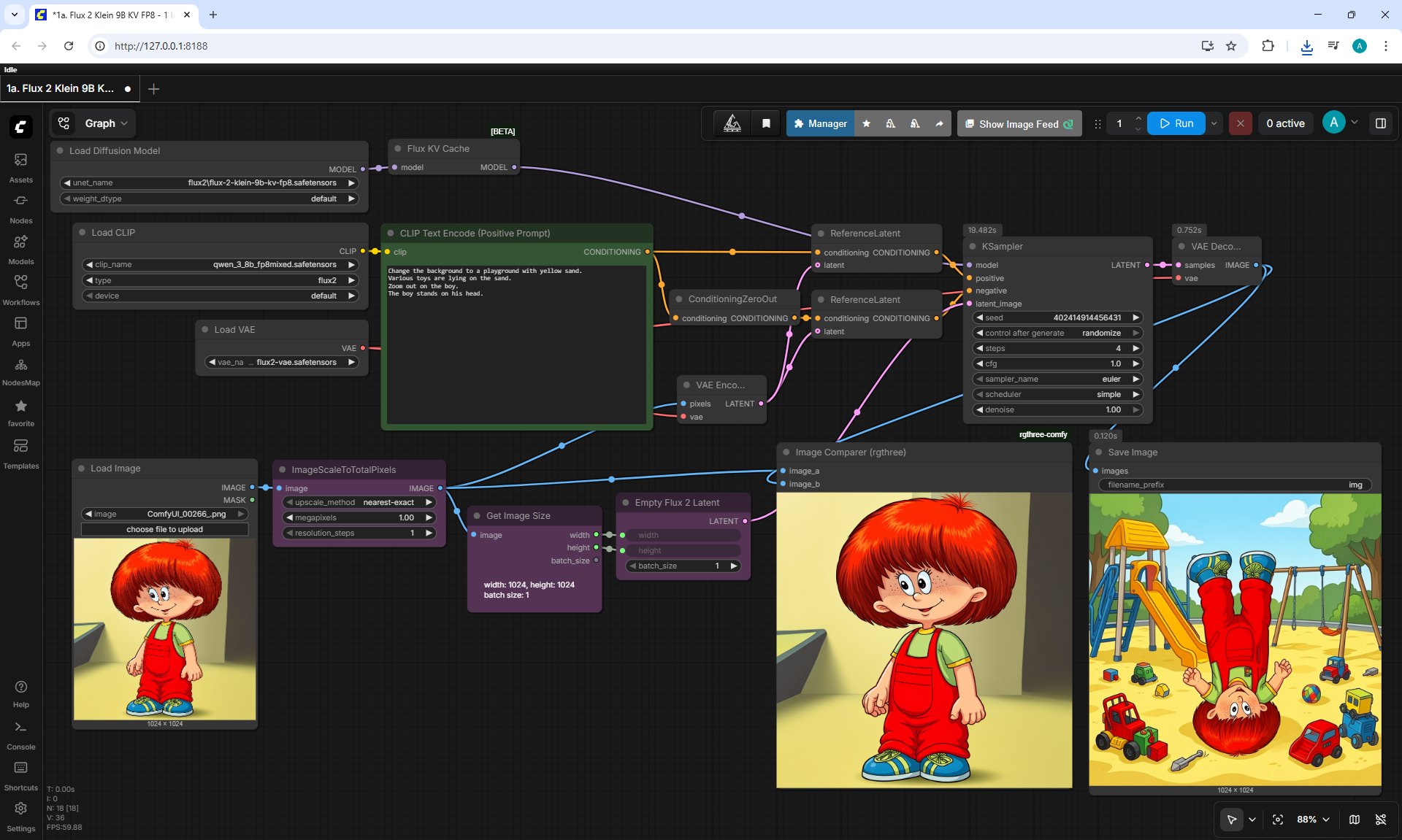Open the 88% zoom level dropdown
1402x840 pixels.
pyautogui.click(x=1313, y=820)
